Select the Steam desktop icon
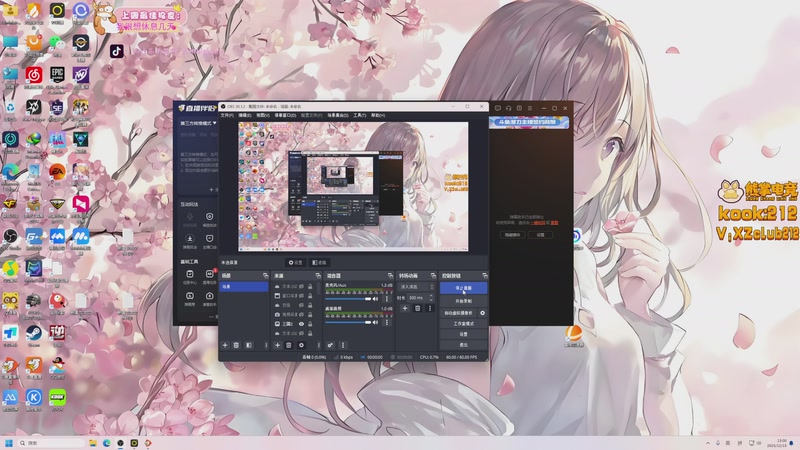800x450 pixels. click(34, 333)
